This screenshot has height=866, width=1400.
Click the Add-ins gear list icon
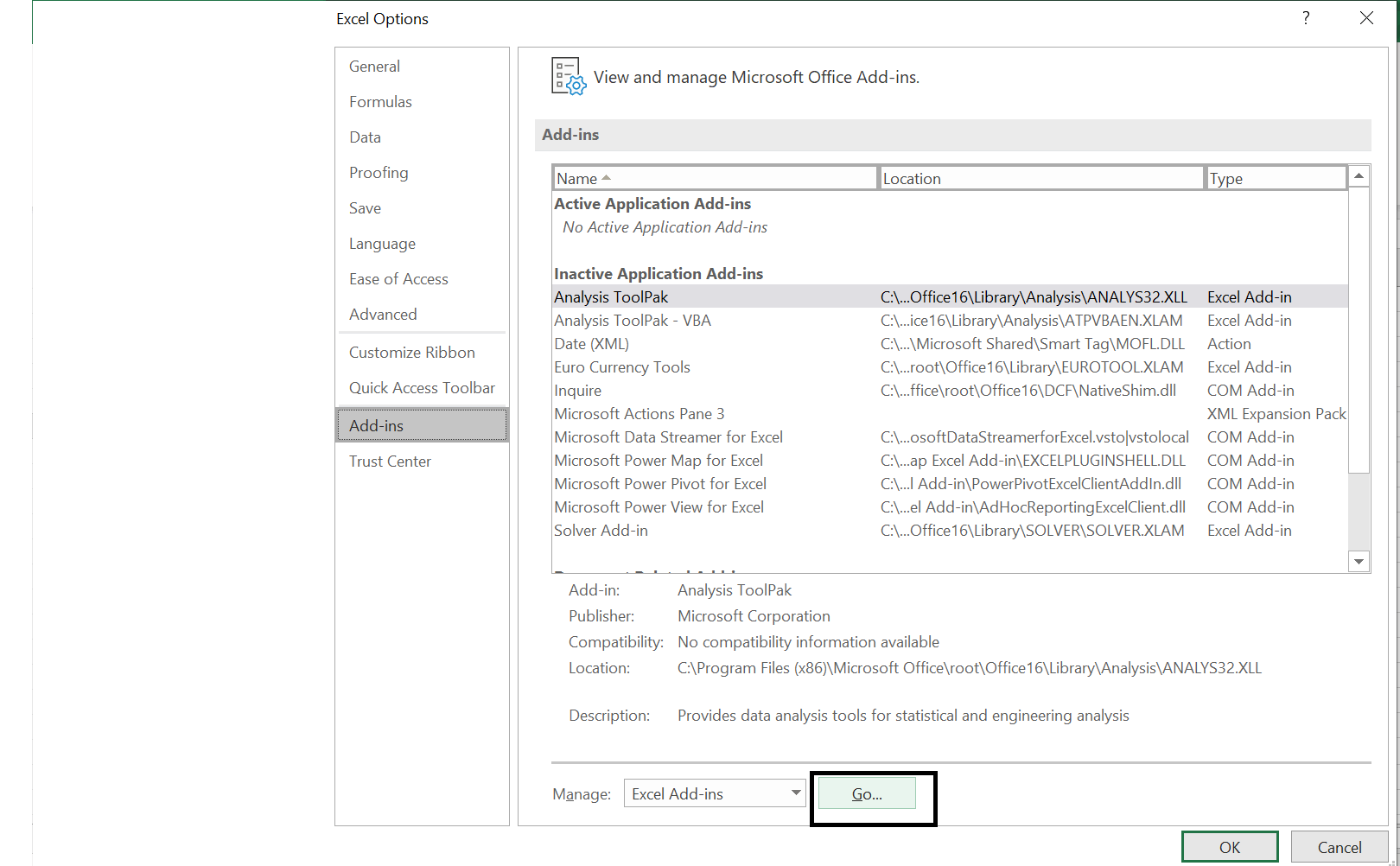coord(569,76)
